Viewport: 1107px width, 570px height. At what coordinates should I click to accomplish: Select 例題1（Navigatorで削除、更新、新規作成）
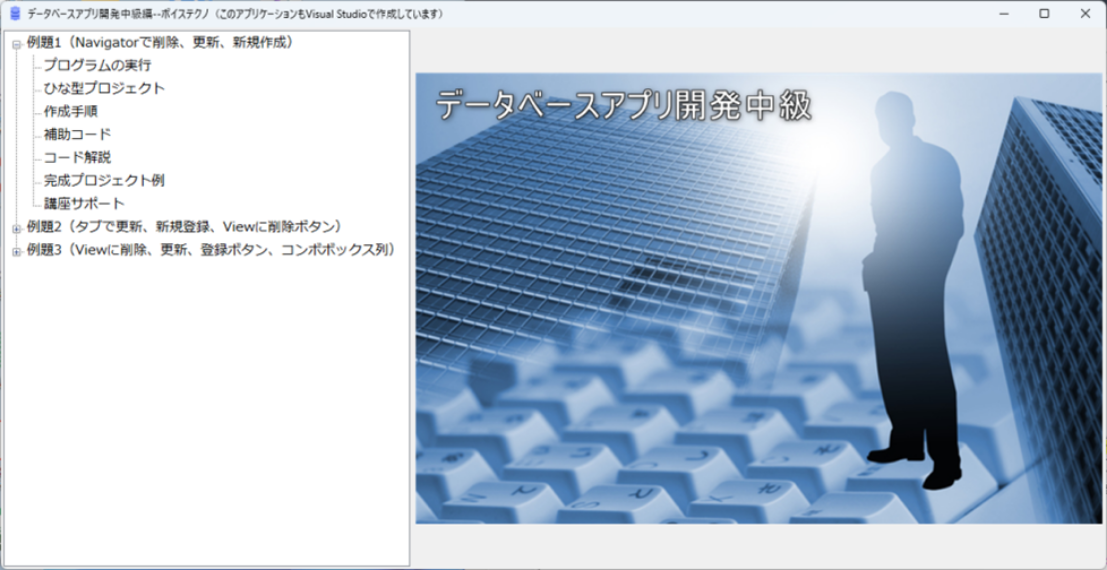point(160,42)
